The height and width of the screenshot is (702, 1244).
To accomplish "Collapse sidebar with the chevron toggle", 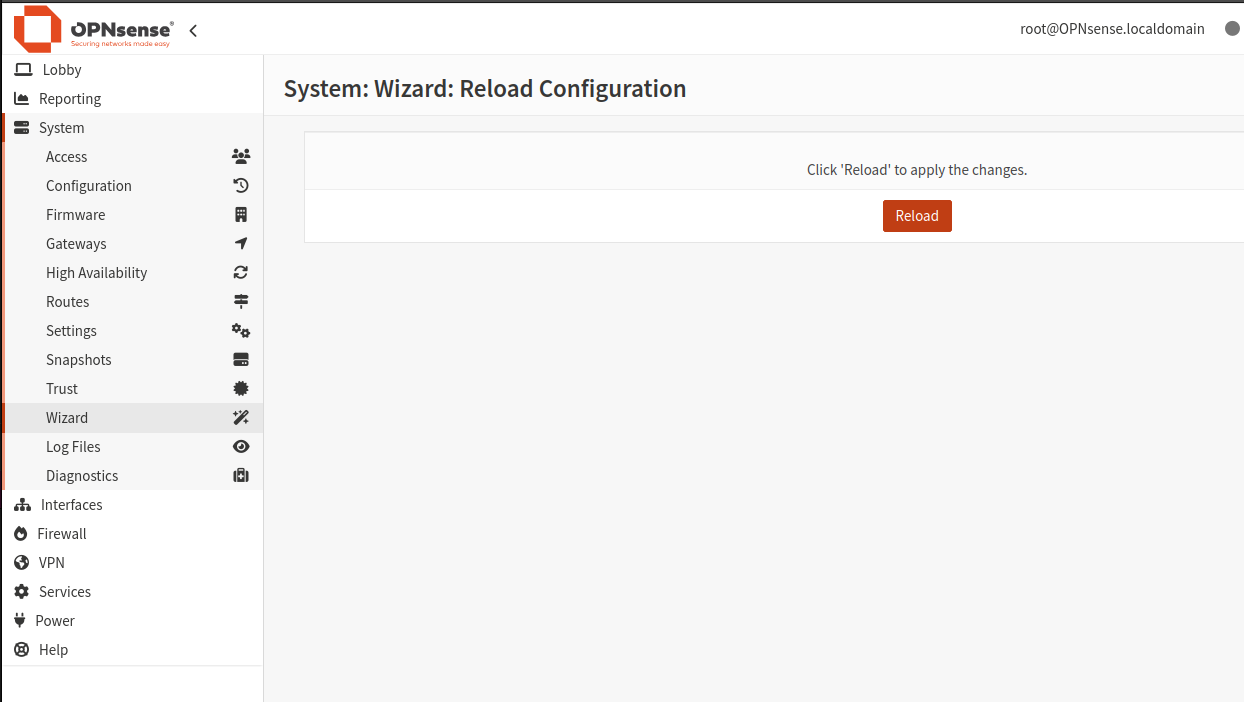I will coord(193,30).
